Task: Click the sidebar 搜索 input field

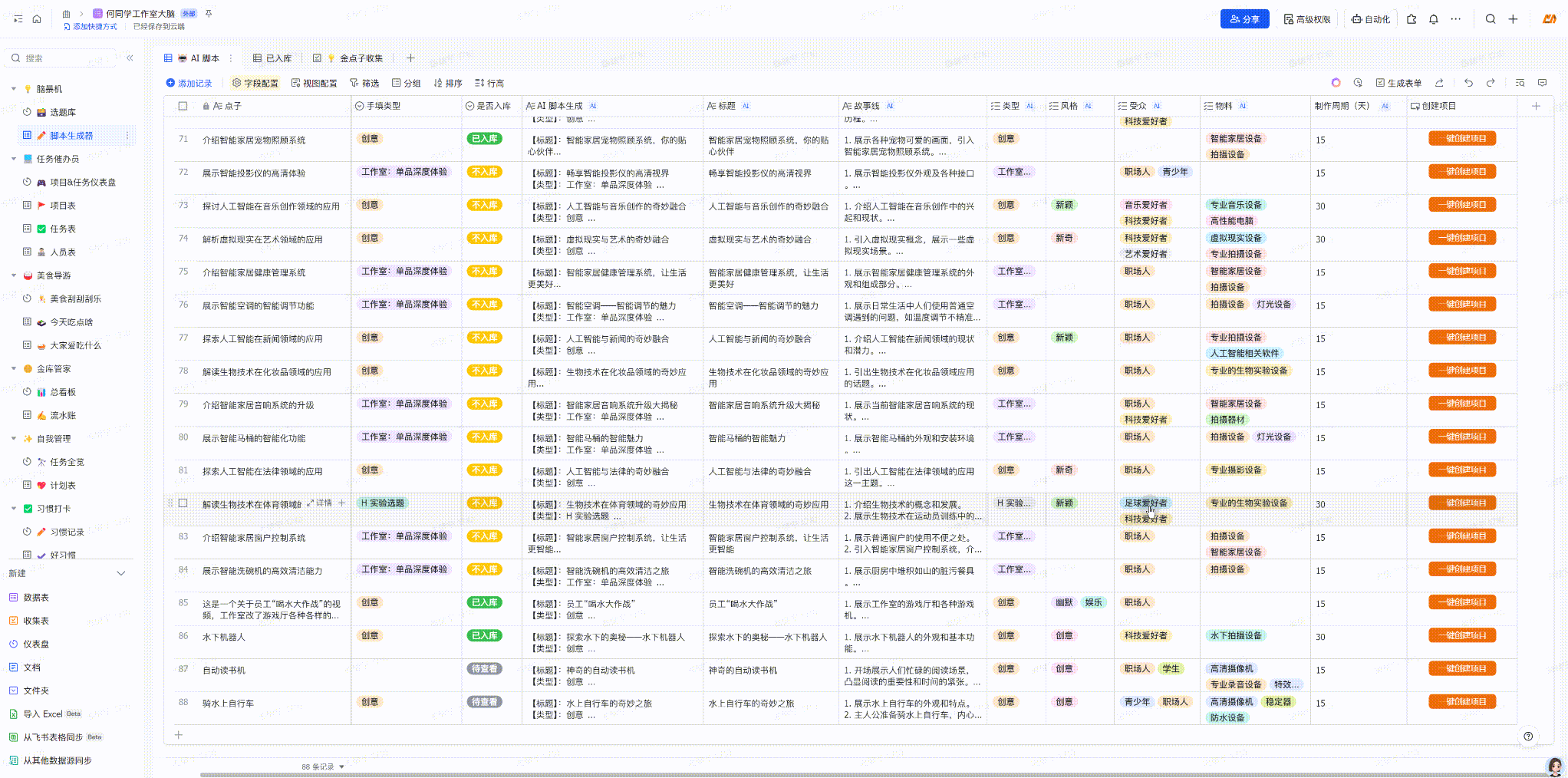Action: tap(65, 58)
